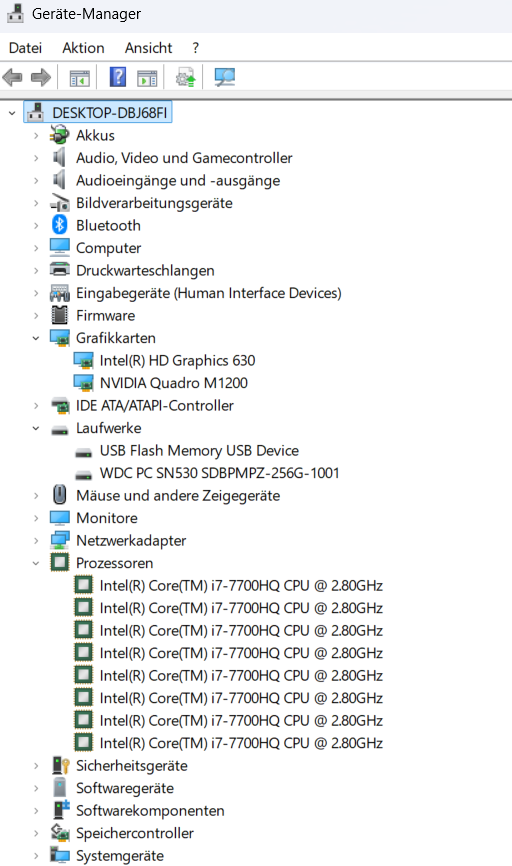Click the Forward arrow toolbar icon

click(41, 77)
